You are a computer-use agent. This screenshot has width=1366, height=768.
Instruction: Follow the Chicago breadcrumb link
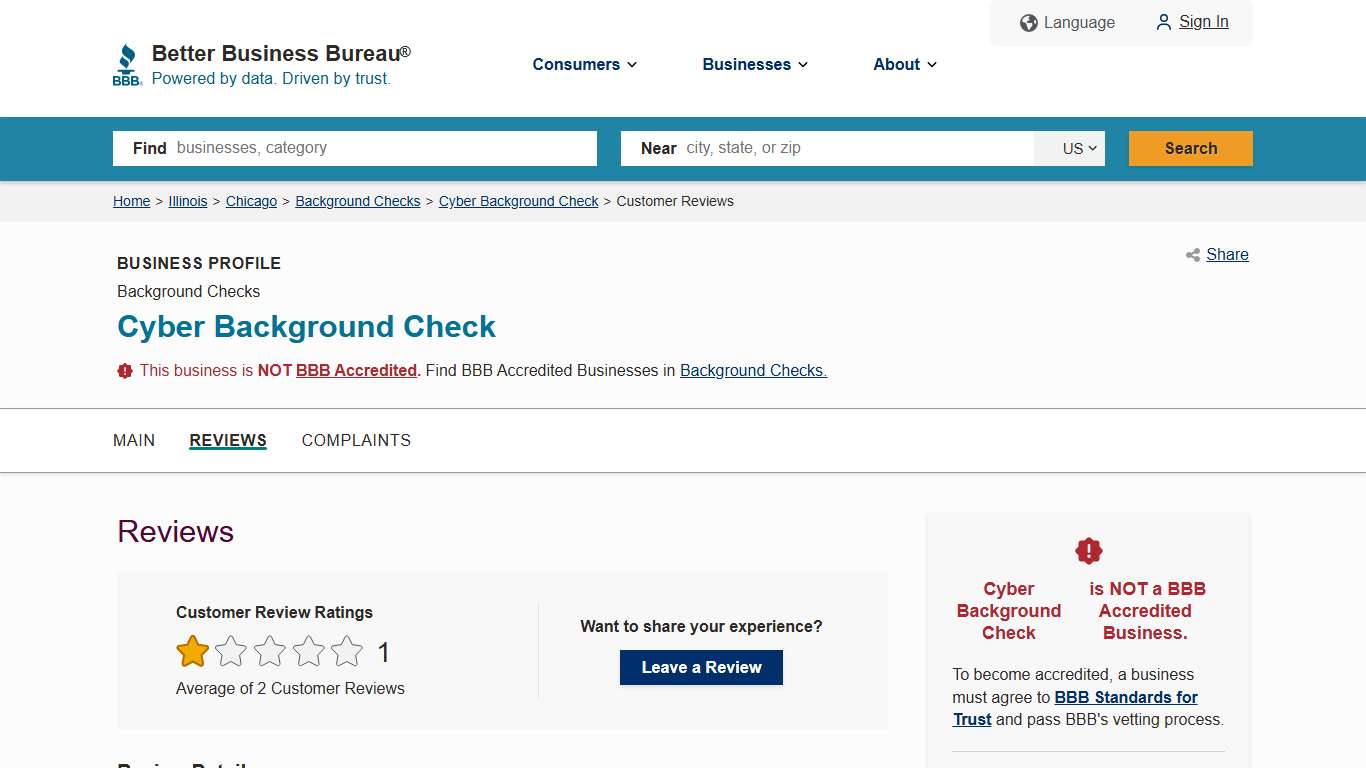coord(251,201)
